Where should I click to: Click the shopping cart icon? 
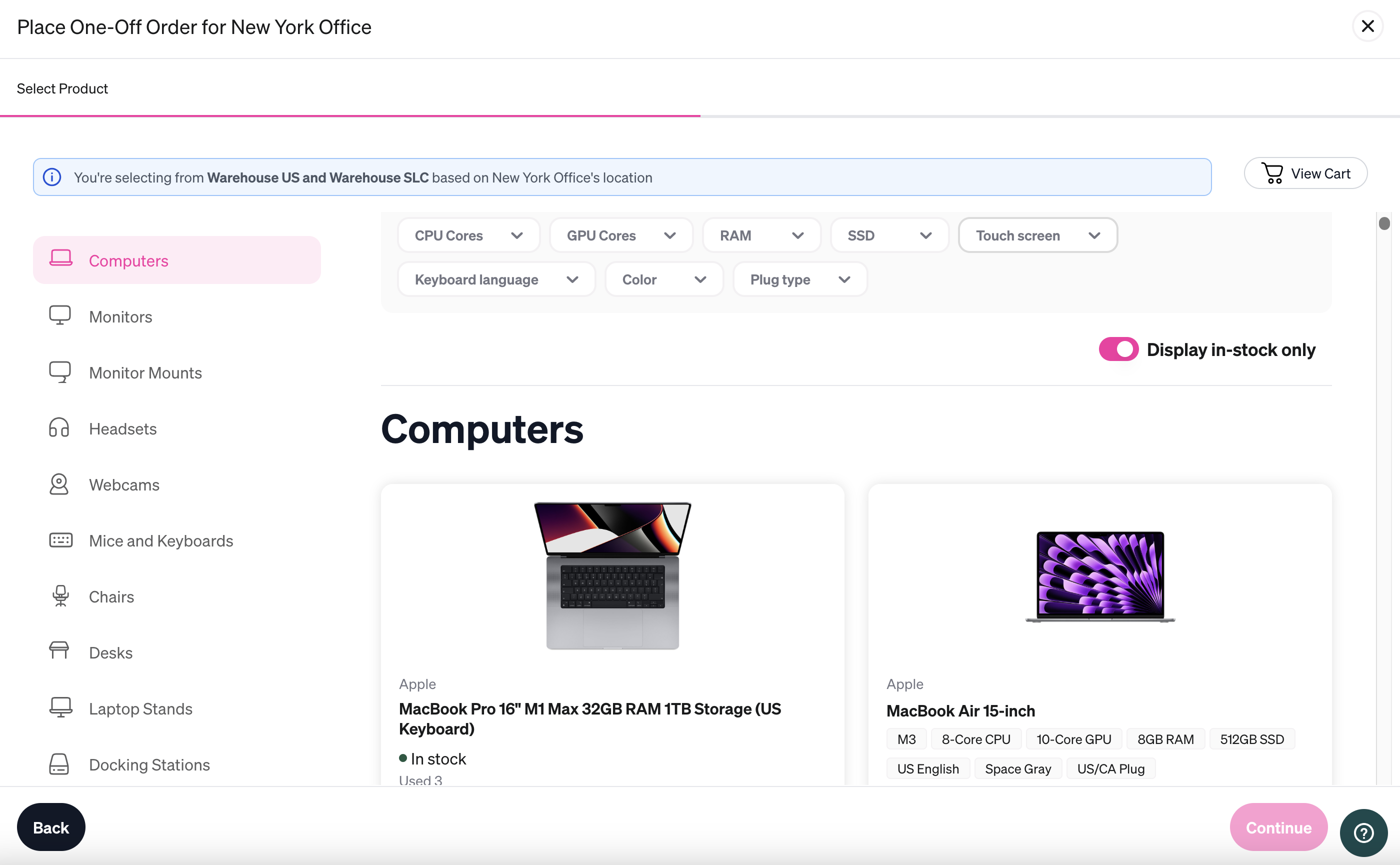tap(1272, 173)
